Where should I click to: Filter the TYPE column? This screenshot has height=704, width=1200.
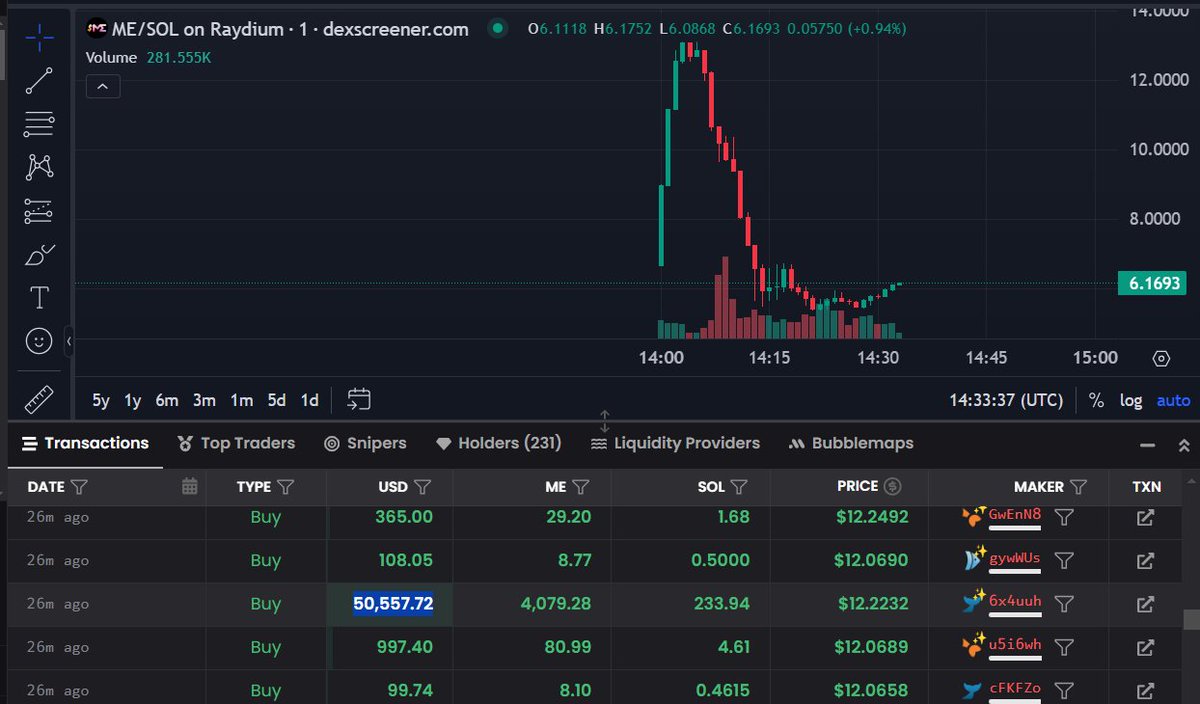(285, 487)
